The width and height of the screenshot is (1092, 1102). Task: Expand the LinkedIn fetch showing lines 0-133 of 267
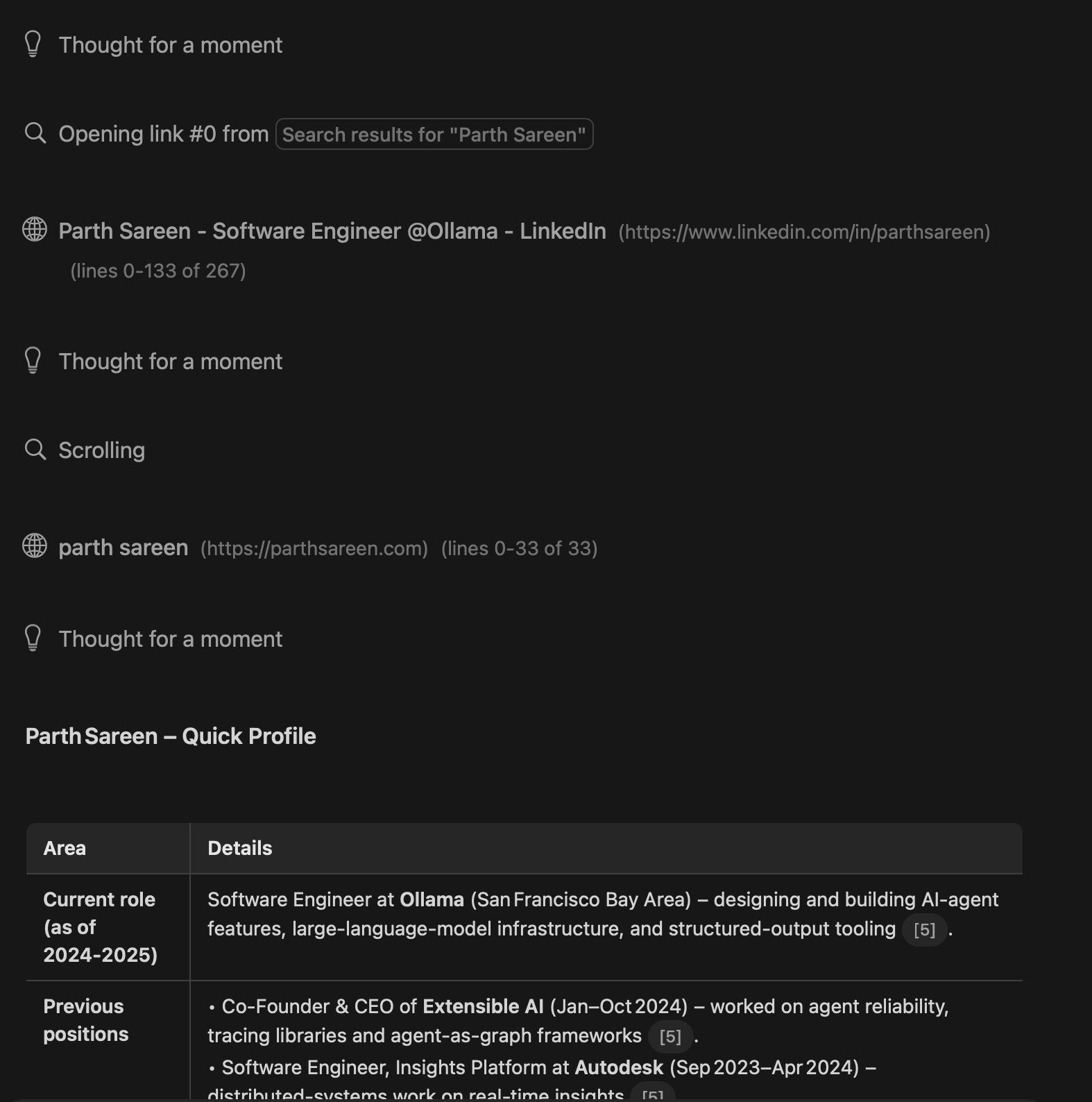coord(159,270)
